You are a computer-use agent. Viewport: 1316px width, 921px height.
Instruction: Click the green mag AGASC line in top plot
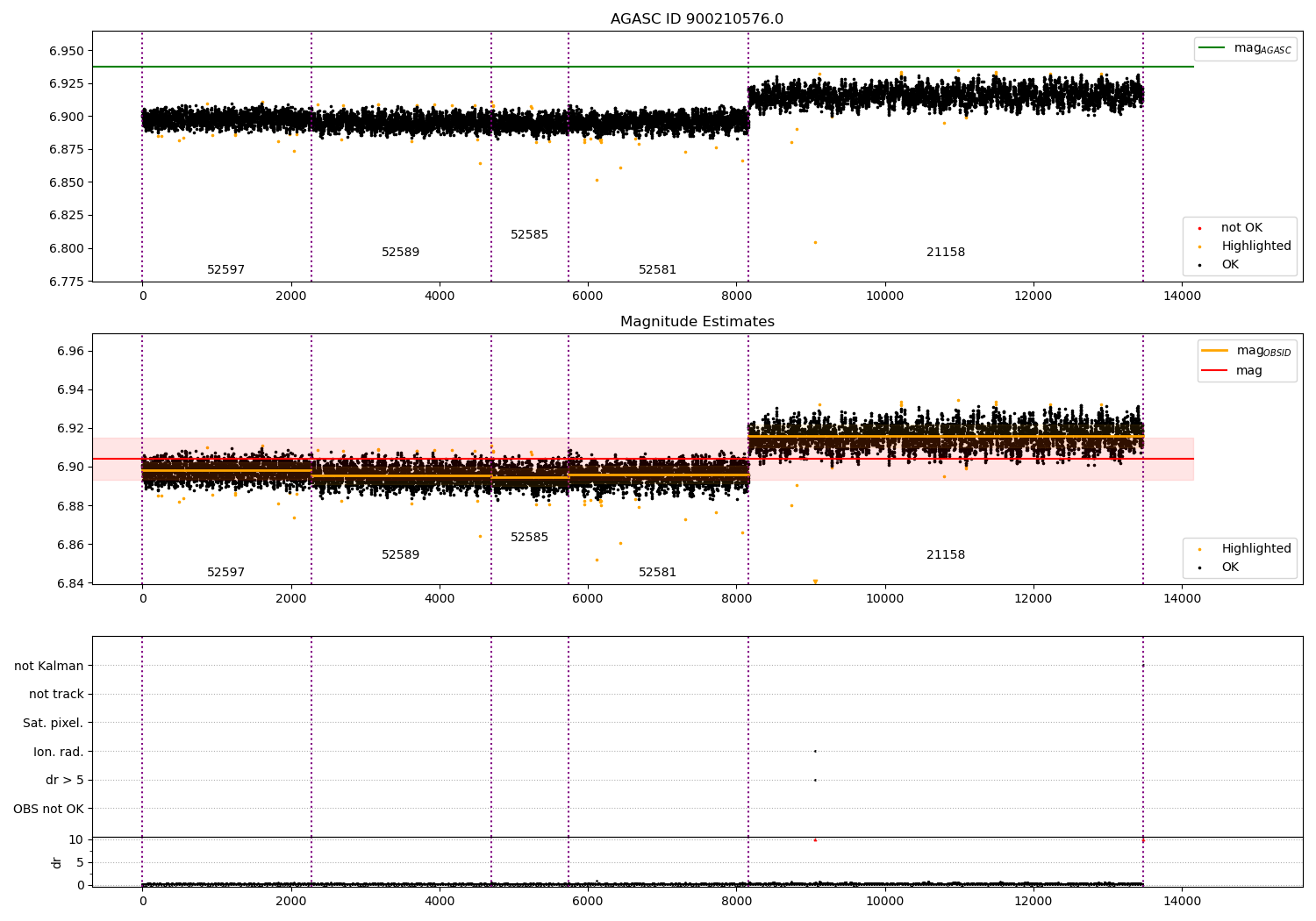click(642, 67)
